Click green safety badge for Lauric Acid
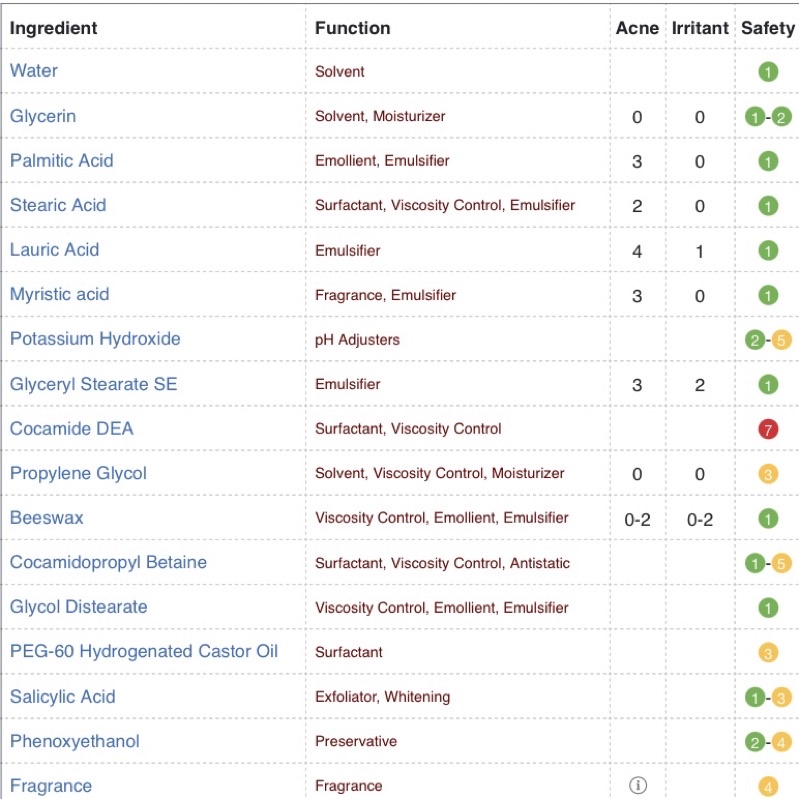The width and height of the screenshot is (799, 799). coord(768,251)
